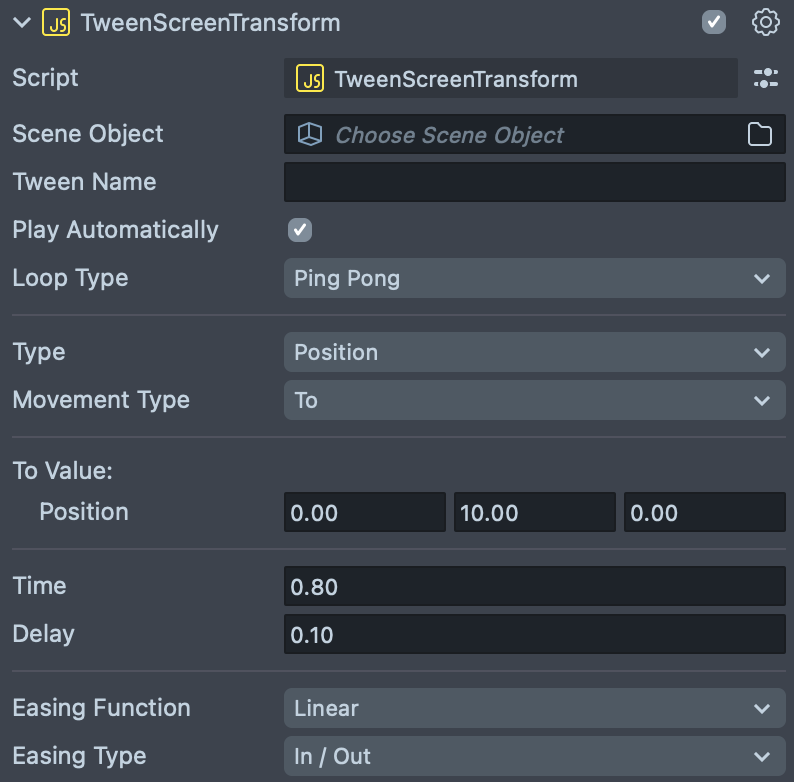This screenshot has width=794, height=782.
Task: Collapse the TweenScreenTransform component
Action: click(x=22, y=23)
